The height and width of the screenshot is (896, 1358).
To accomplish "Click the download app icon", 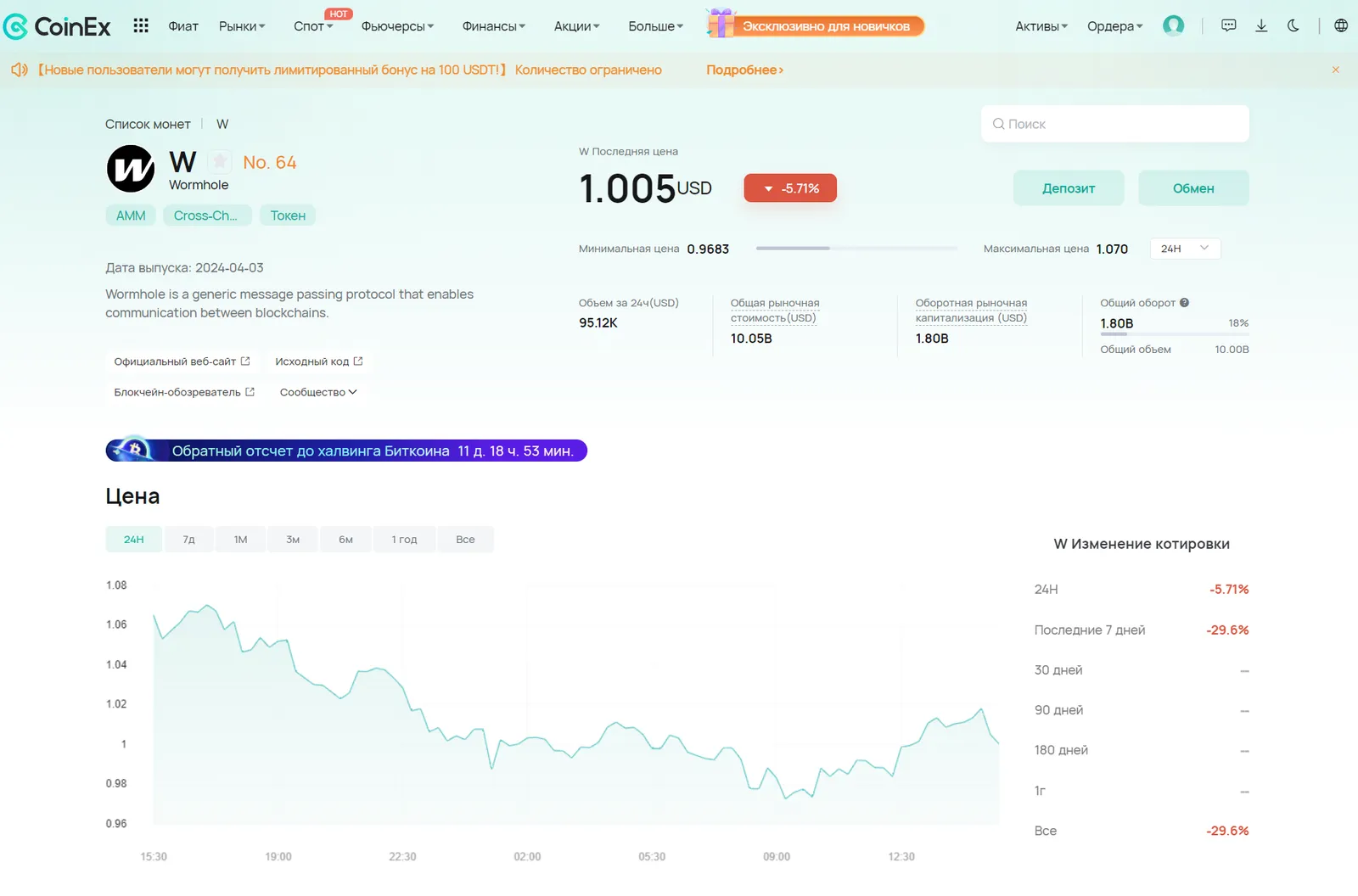I will (x=1261, y=25).
